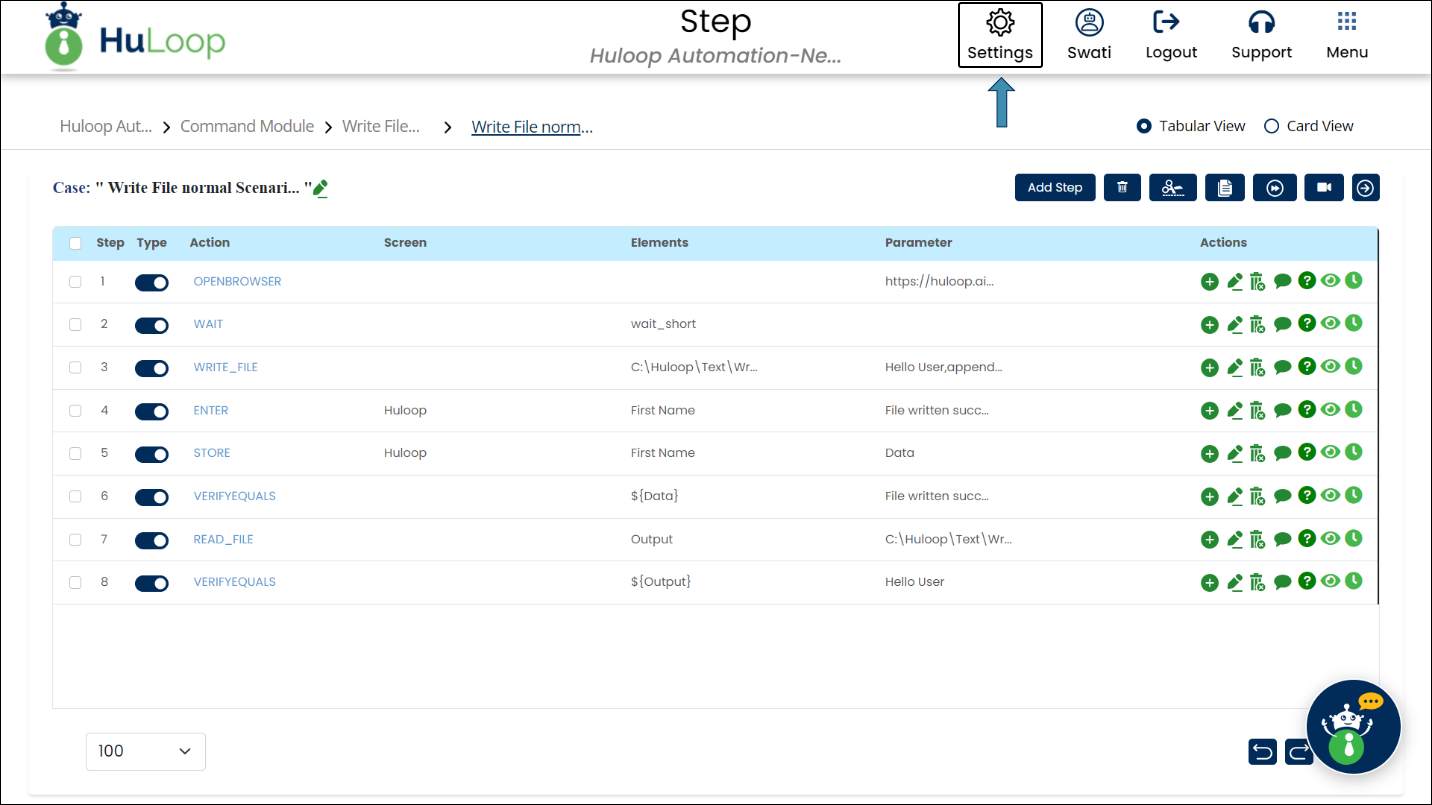Open comment bubble for the READ_FILE step
This screenshot has width=1432, height=805.
coord(1283,540)
